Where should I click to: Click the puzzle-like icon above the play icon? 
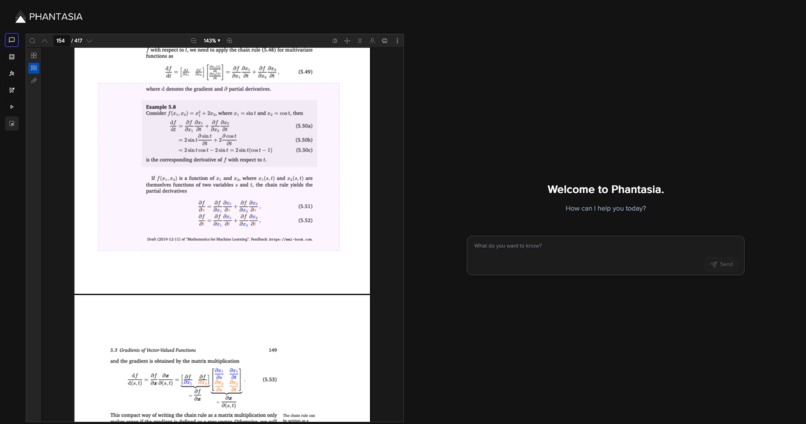pos(12,90)
